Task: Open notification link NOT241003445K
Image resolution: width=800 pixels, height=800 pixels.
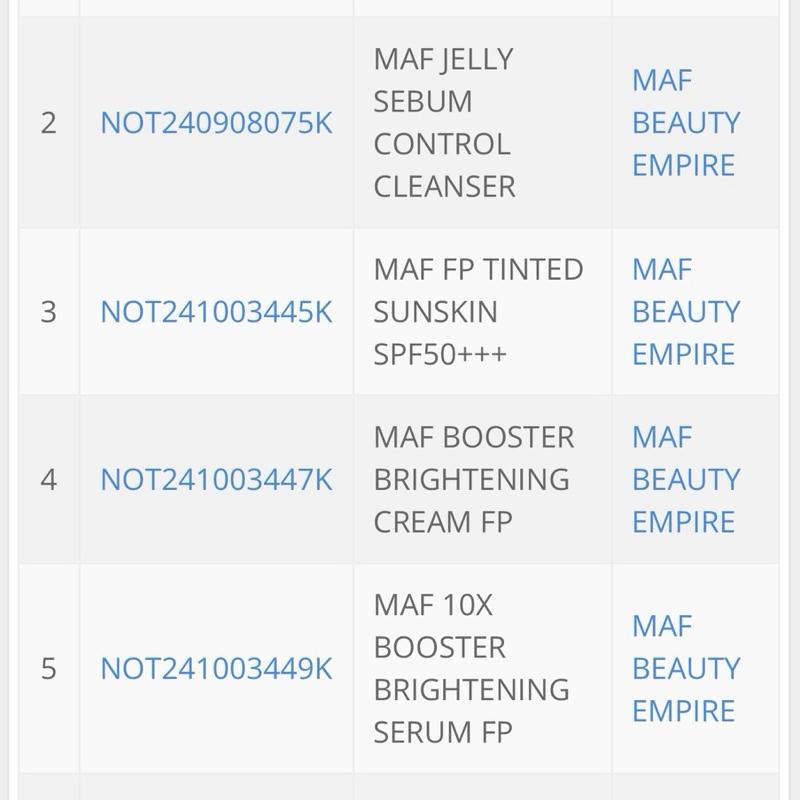Action: (216, 312)
